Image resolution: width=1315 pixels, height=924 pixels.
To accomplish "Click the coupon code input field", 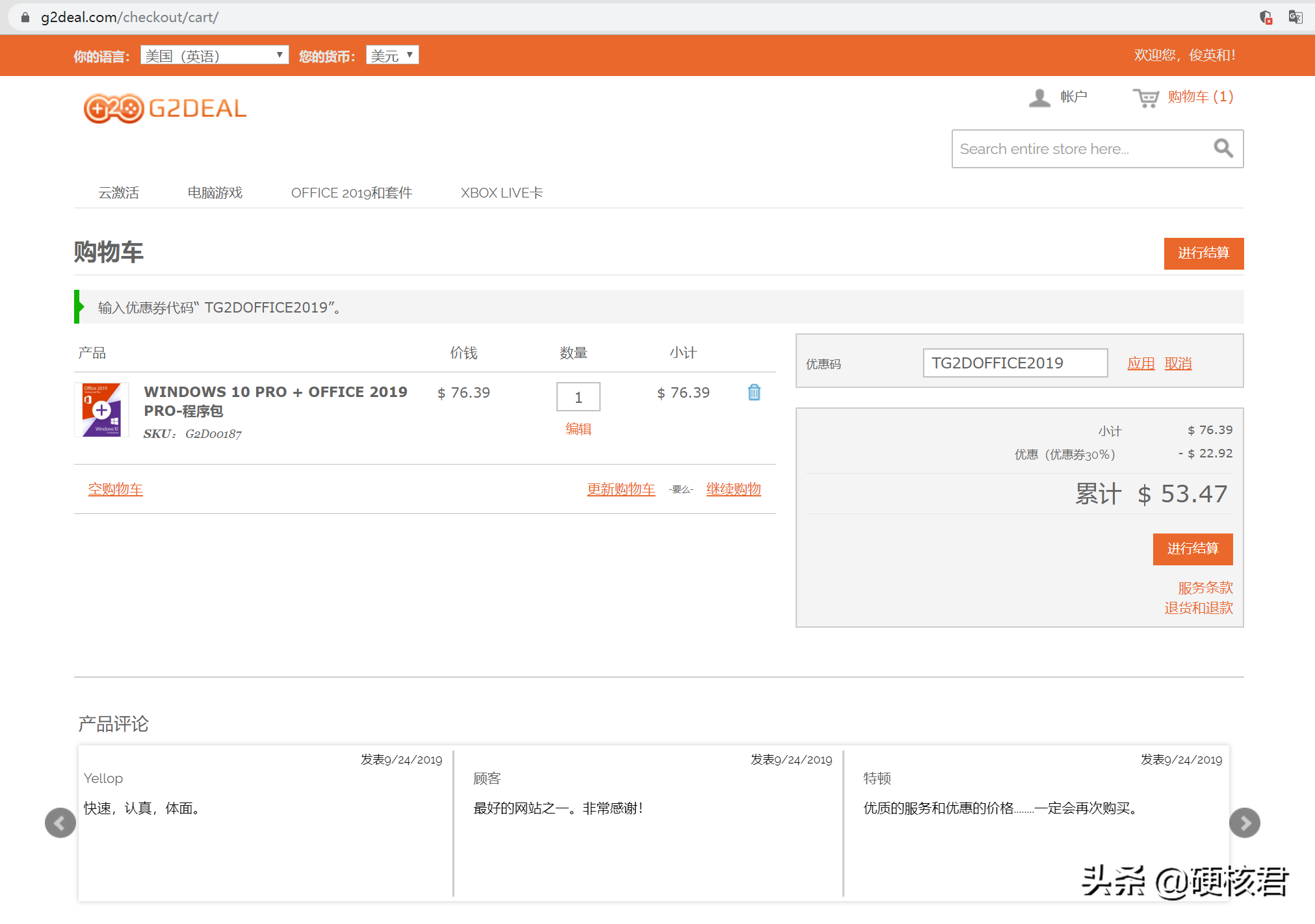I will [x=1015, y=363].
